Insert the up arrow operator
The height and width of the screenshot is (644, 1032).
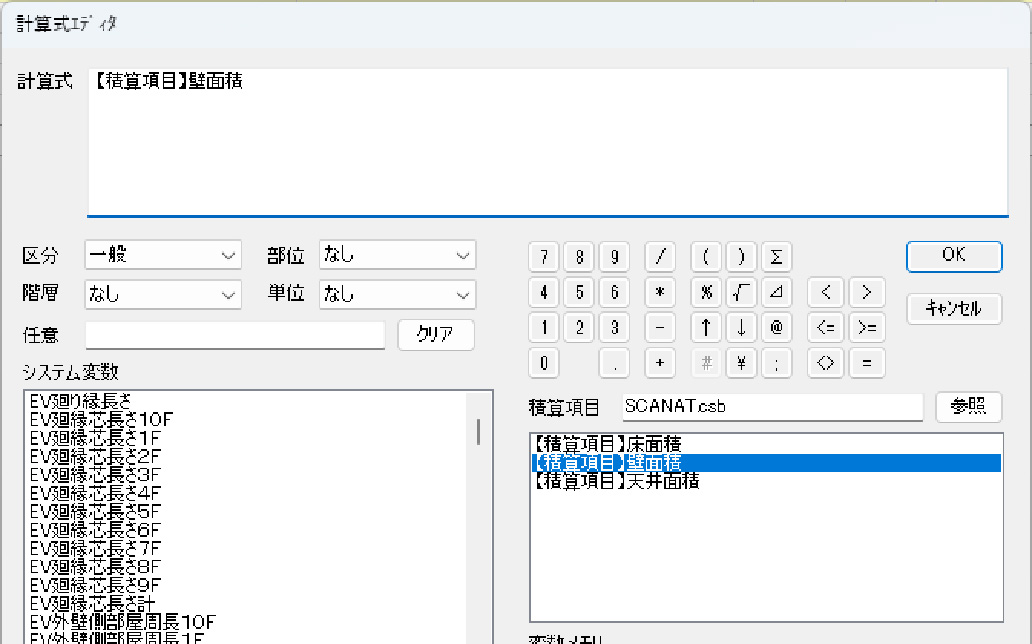[x=706, y=327]
